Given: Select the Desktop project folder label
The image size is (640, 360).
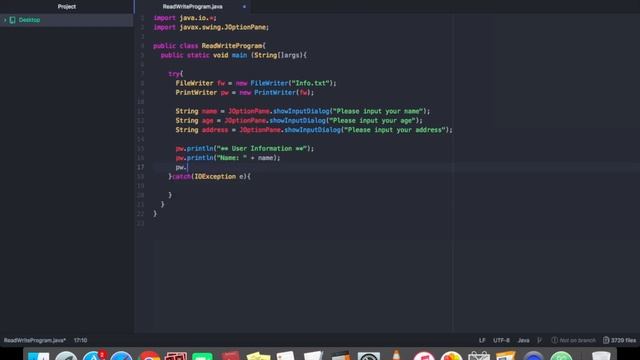Looking at the screenshot, I should [x=29, y=20].
